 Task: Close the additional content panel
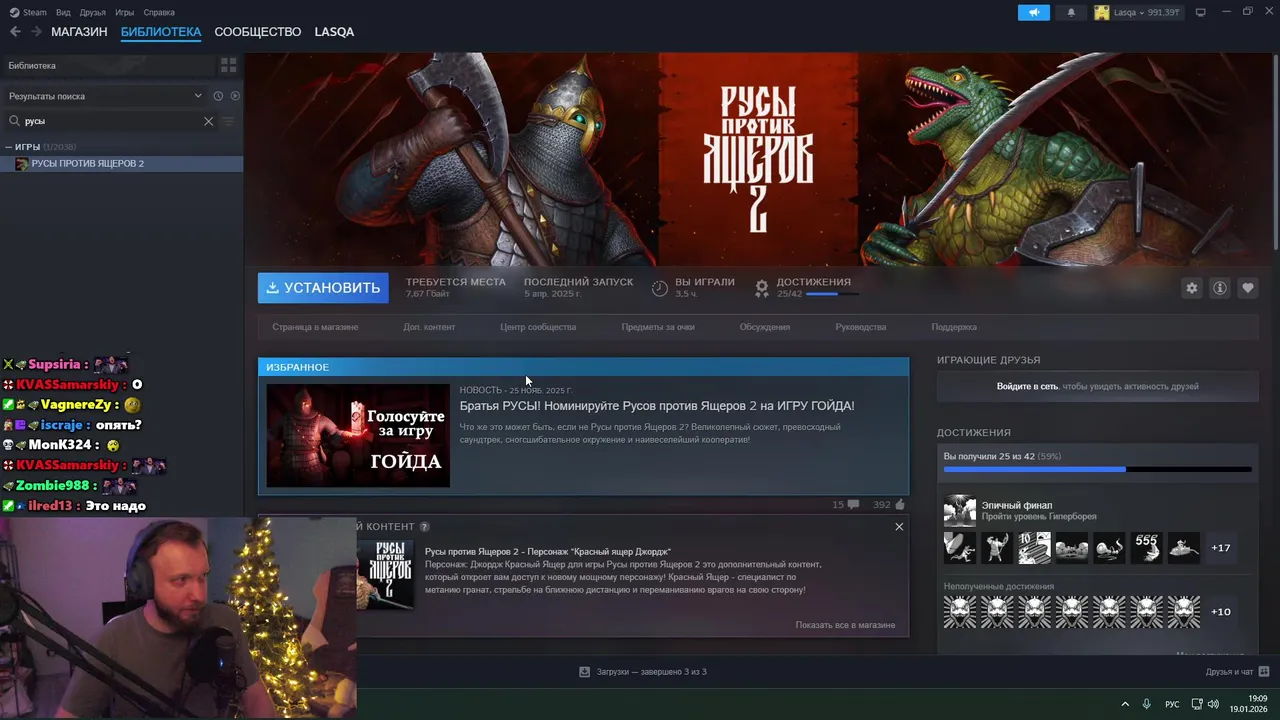pos(899,527)
